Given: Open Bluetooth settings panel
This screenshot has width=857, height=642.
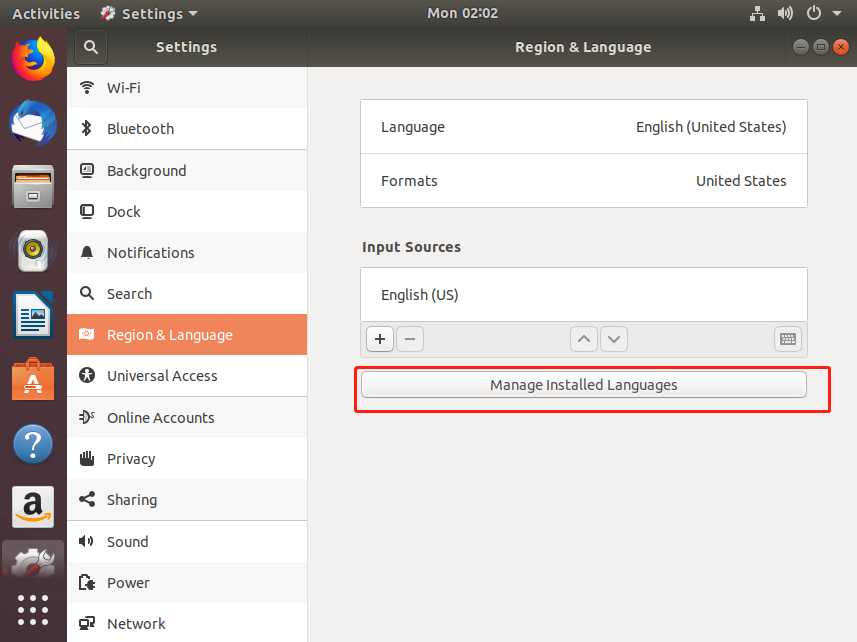Looking at the screenshot, I should tap(187, 128).
